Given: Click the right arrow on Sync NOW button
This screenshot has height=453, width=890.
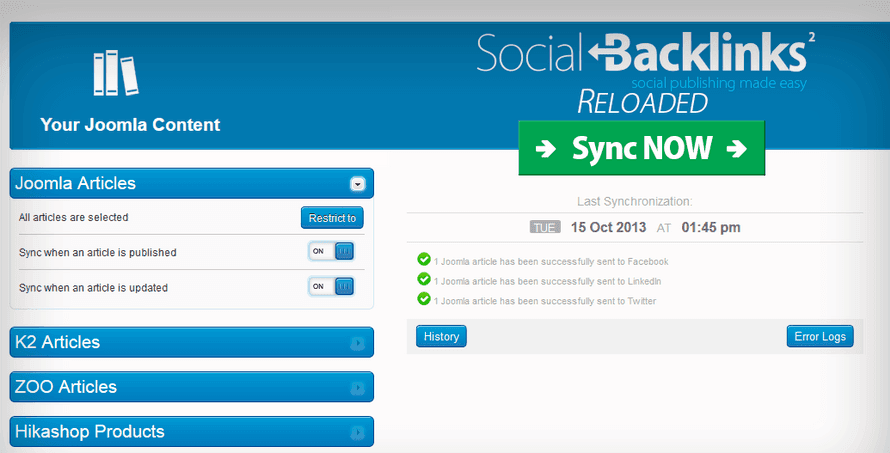Looking at the screenshot, I should click(737, 149).
